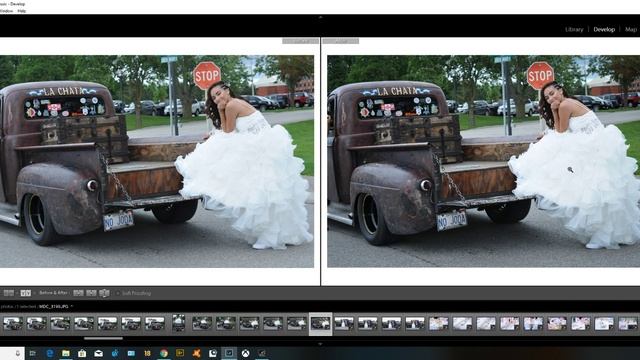
Task: Open the Mail app from the taskbar
Action: coord(98,353)
